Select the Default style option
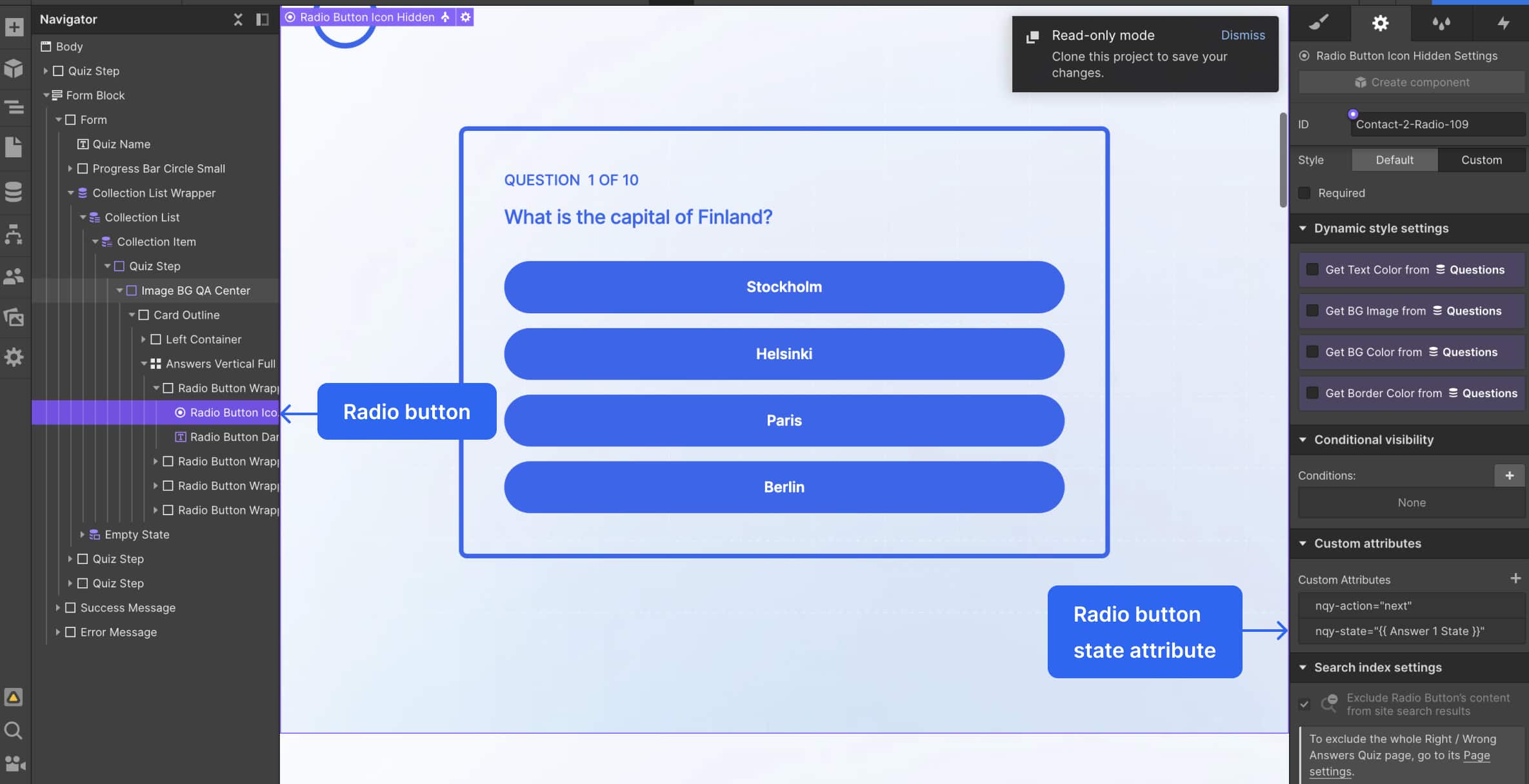The width and height of the screenshot is (1529, 784). 1394,160
